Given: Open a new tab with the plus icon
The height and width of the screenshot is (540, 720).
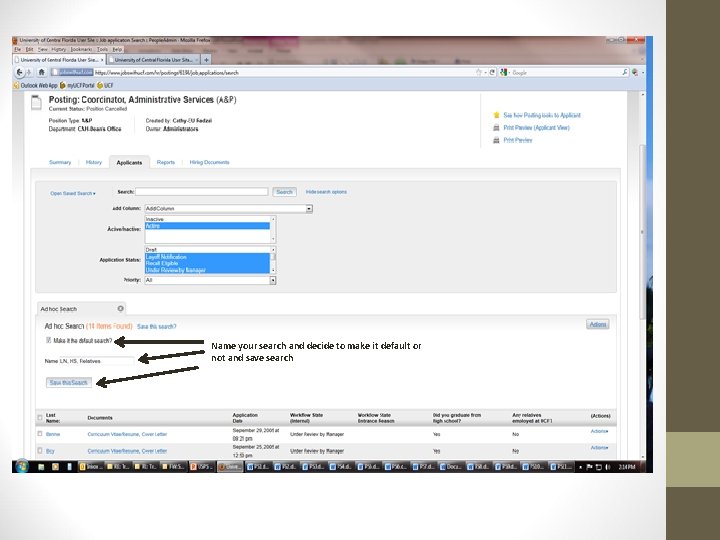Looking at the screenshot, I should tap(207, 60).
